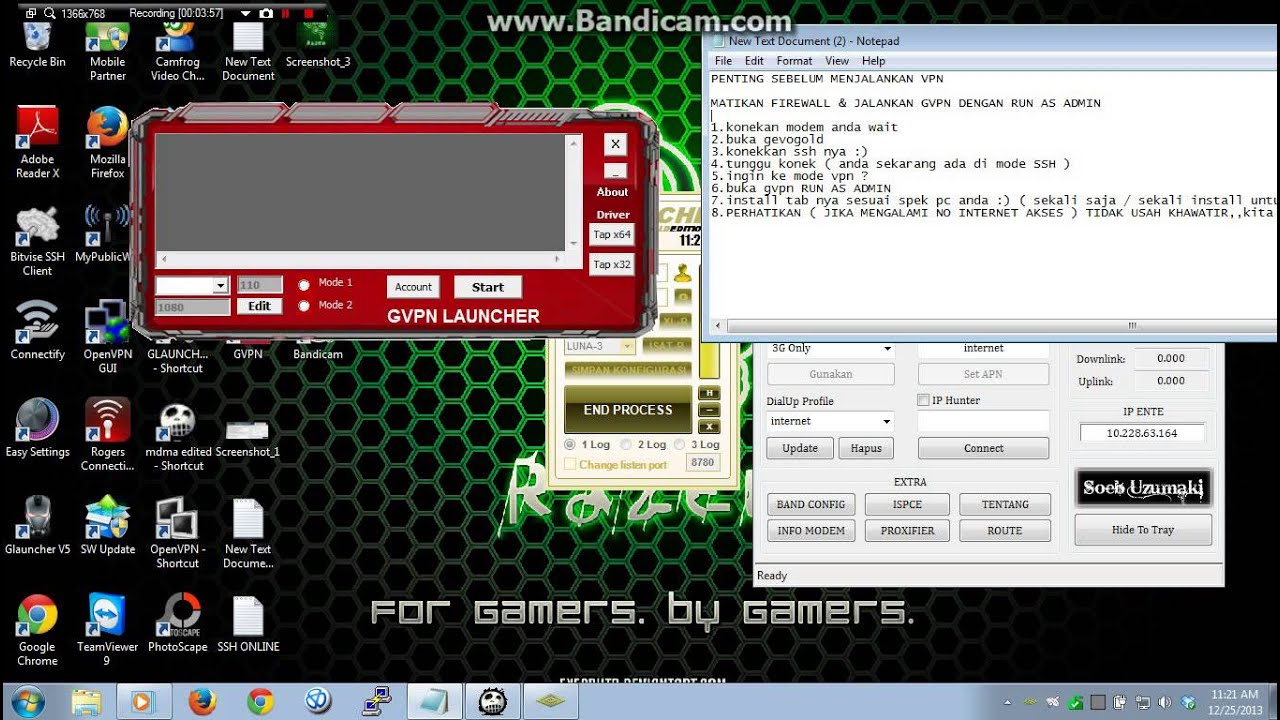Click the Bandicam camera capture icon

pos(265,14)
